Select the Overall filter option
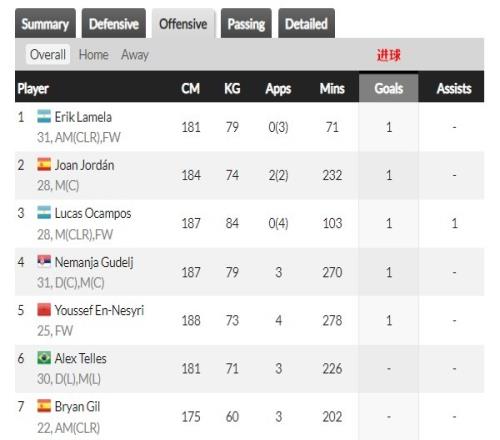The width and height of the screenshot is (500, 440). (x=48, y=54)
